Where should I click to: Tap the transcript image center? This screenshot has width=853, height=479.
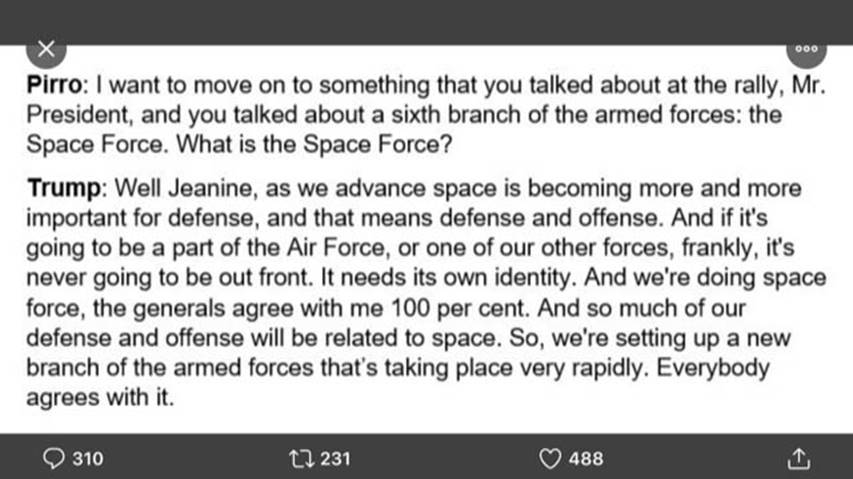[426, 240]
